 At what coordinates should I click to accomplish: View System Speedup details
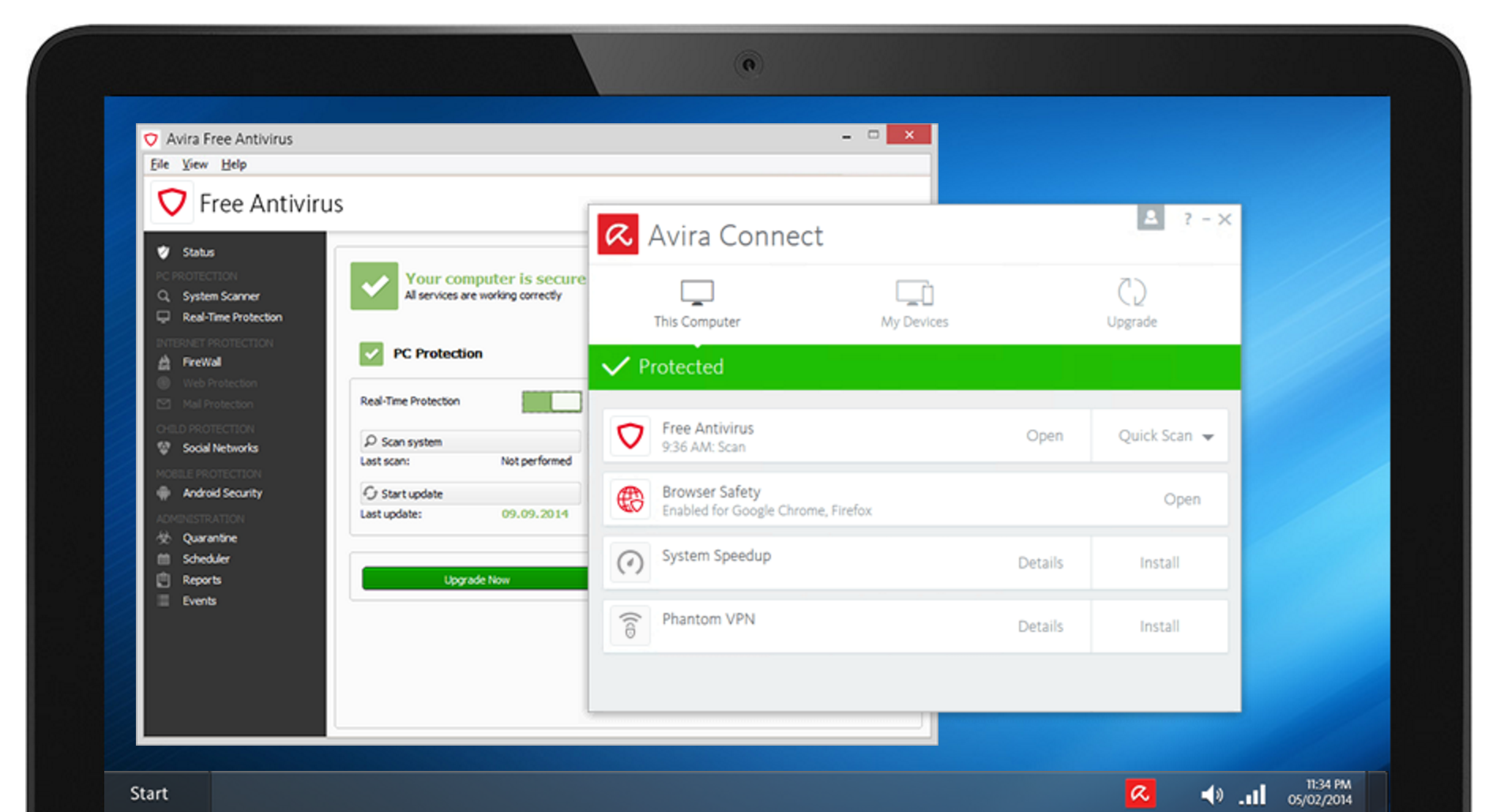(x=1040, y=563)
